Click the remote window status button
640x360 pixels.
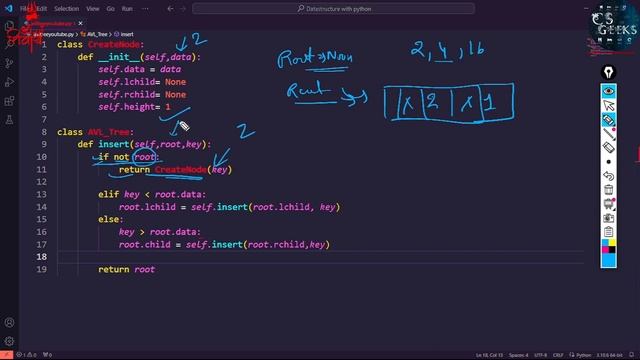7,355
